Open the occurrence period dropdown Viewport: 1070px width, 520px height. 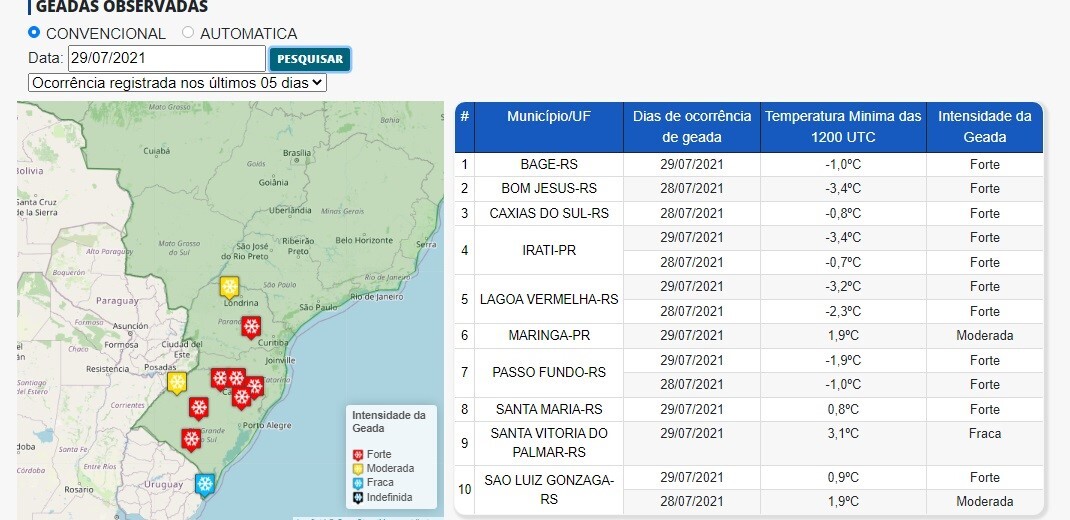click(x=177, y=83)
